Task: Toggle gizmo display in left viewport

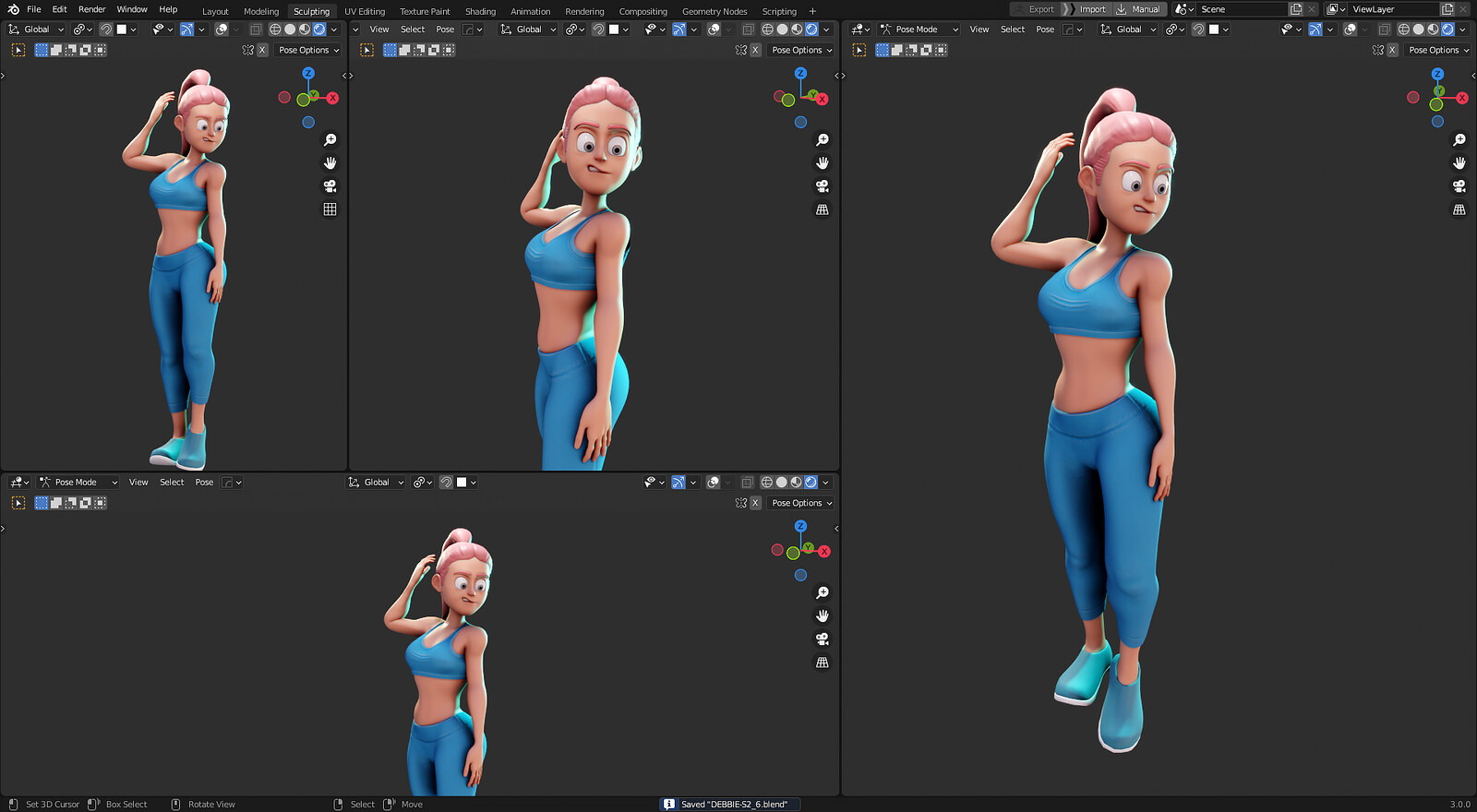Action: click(186, 30)
